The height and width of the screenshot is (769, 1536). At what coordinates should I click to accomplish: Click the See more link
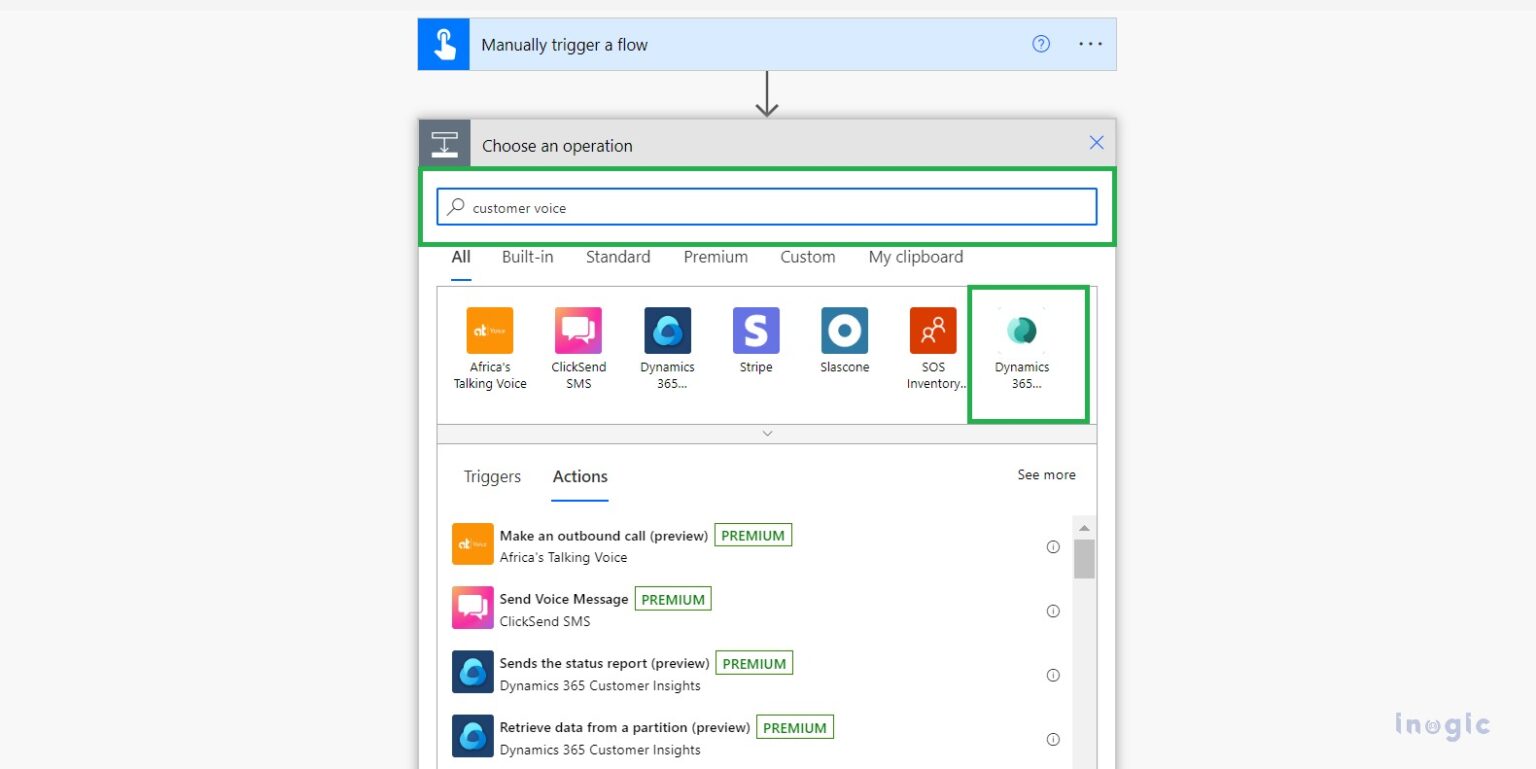pos(1046,475)
